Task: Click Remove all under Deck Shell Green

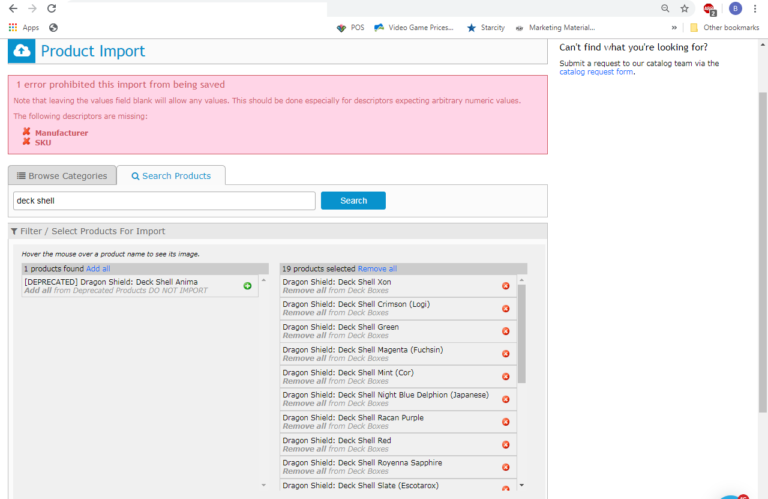Action: 304,335
